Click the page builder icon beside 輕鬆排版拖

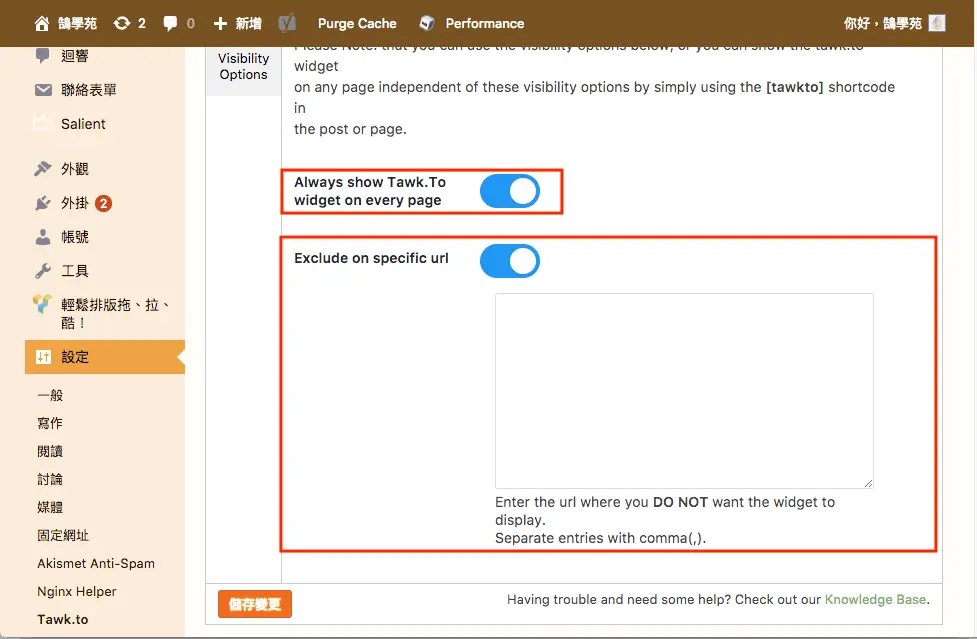pos(42,303)
